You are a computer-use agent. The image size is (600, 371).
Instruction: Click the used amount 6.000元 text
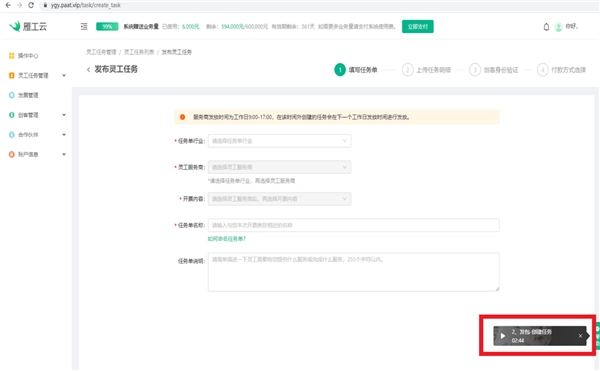pyautogui.click(x=191, y=26)
